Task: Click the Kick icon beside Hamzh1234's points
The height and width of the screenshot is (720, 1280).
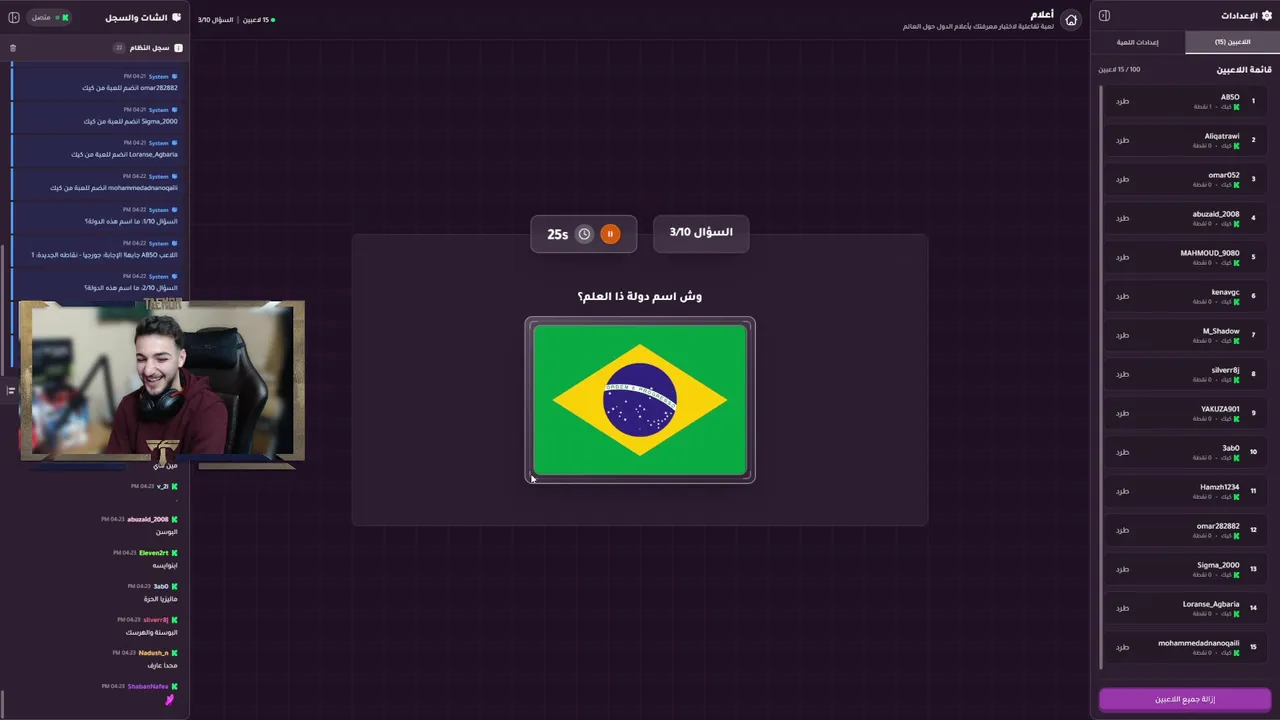Action: pyautogui.click(x=1236, y=497)
